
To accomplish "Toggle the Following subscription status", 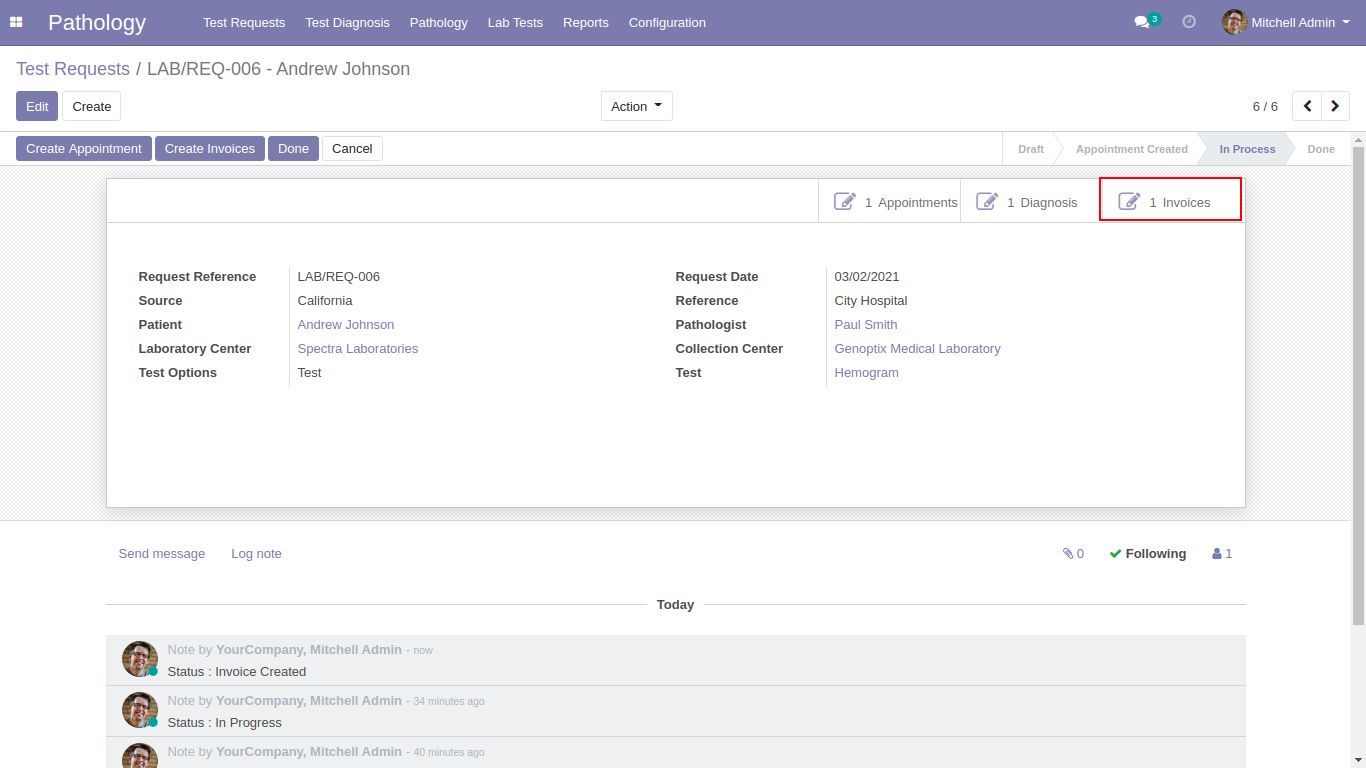I will tap(1147, 554).
